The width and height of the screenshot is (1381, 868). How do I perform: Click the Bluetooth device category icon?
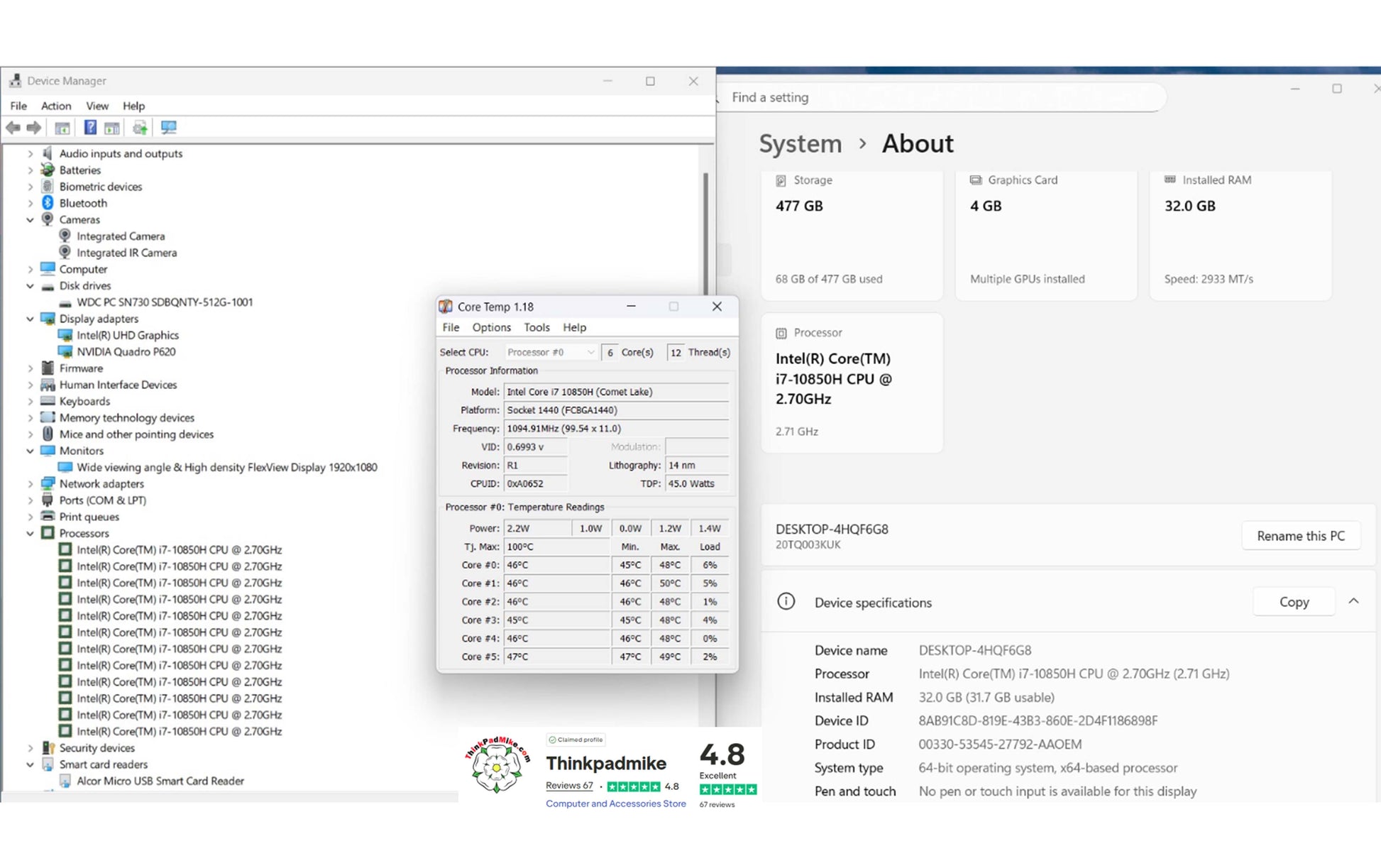48,203
